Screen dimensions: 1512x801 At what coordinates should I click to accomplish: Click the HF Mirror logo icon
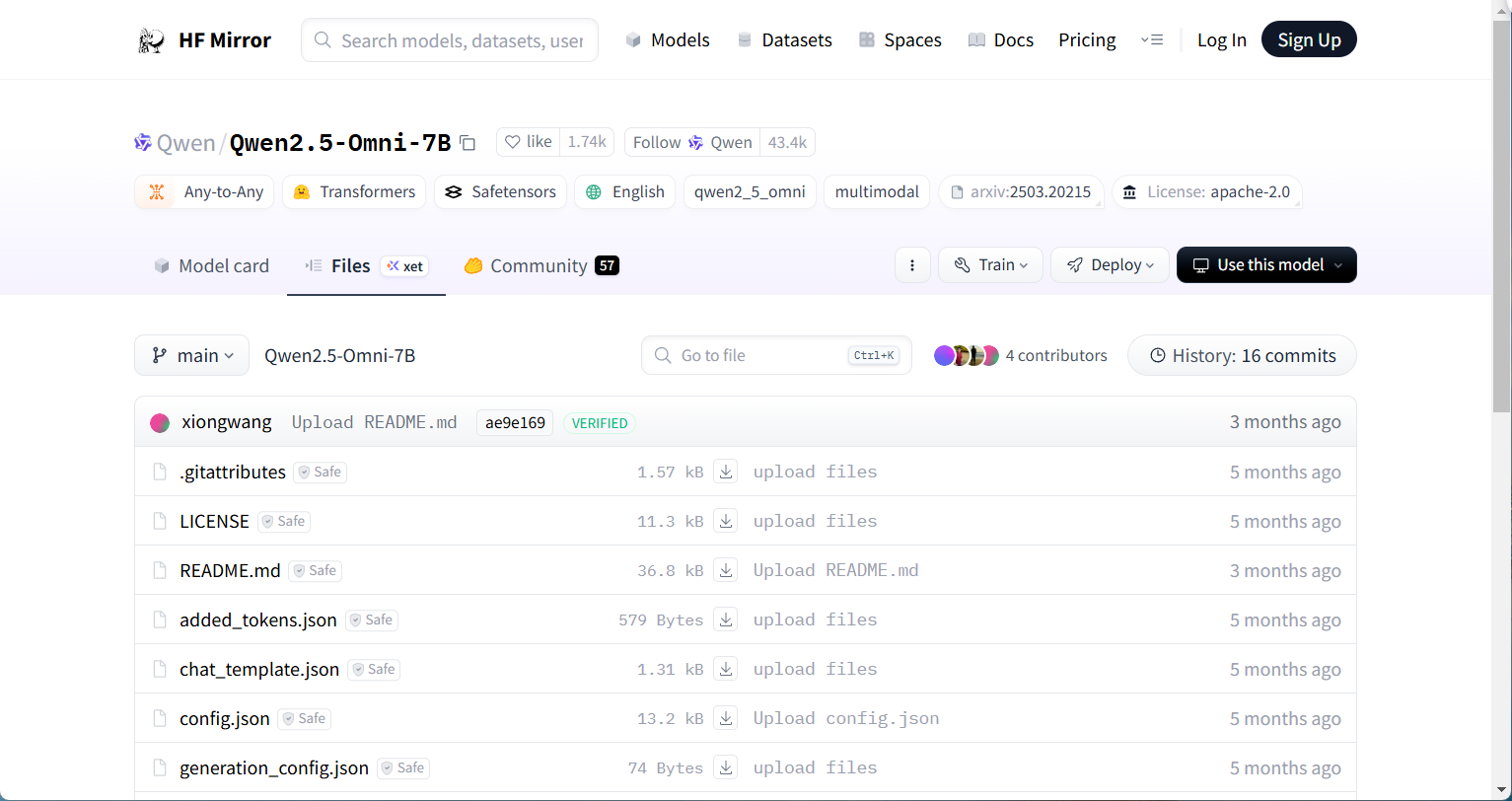[151, 40]
